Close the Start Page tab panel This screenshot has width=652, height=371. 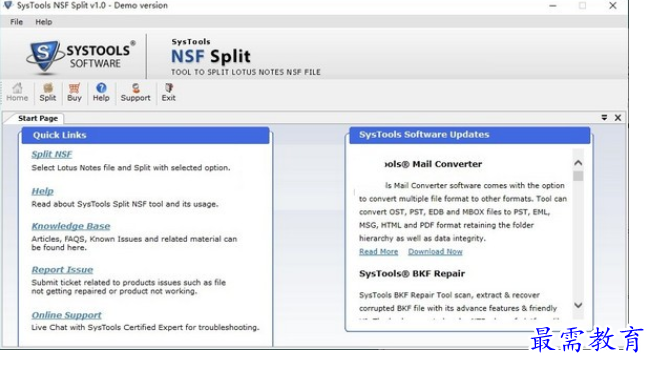(618, 118)
